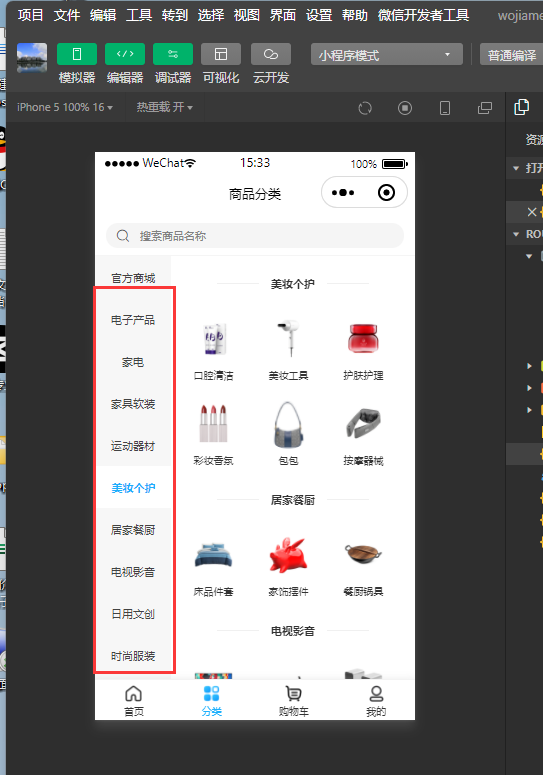Open the 按摩器械 massager icon
Image resolution: width=543 pixels, height=775 pixels.
coord(363,424)
